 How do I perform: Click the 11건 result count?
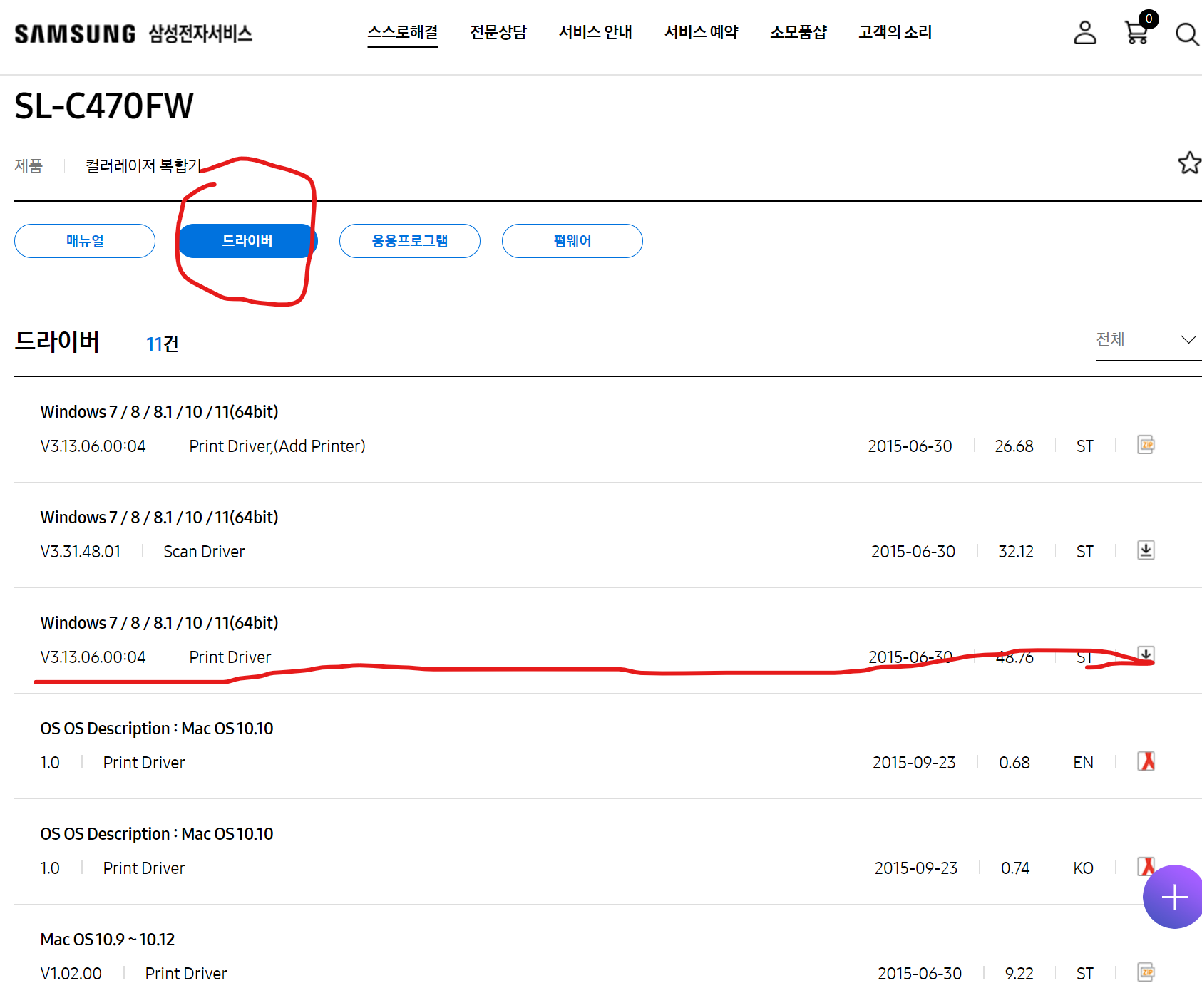163,344
